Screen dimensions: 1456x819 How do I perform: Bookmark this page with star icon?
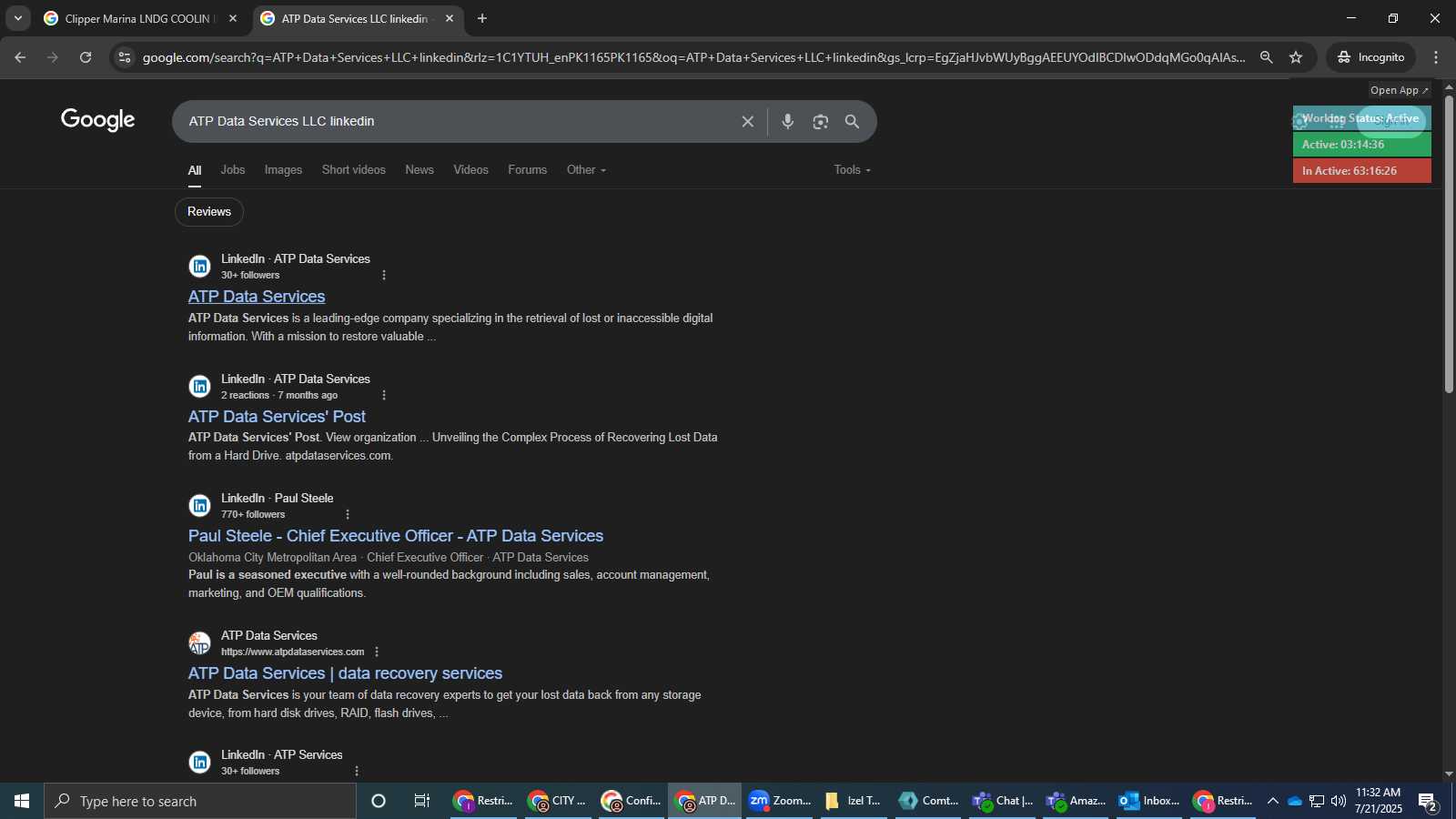(1296, 57)
